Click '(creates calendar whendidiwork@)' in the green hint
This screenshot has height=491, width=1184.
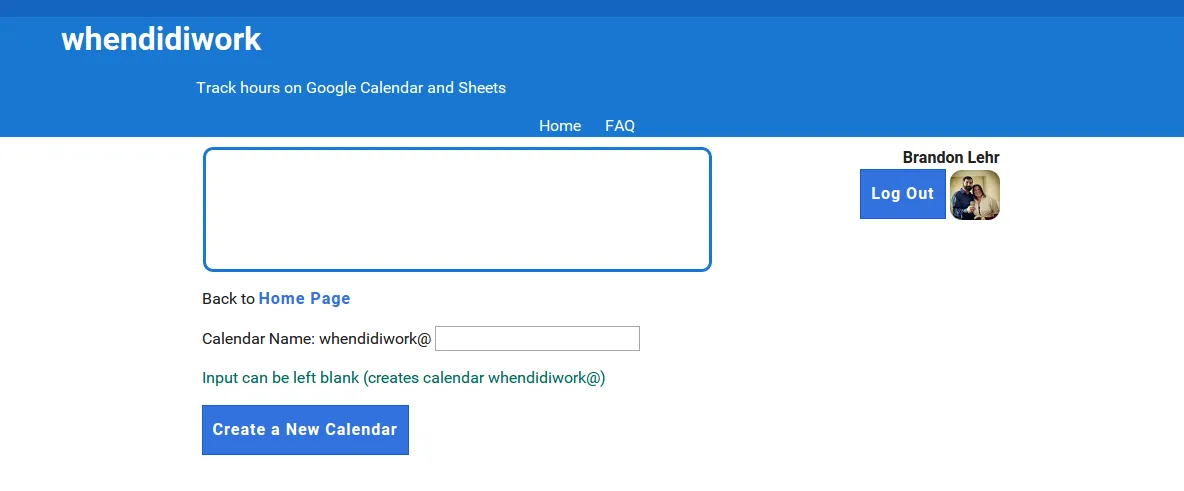coord(484,379)
